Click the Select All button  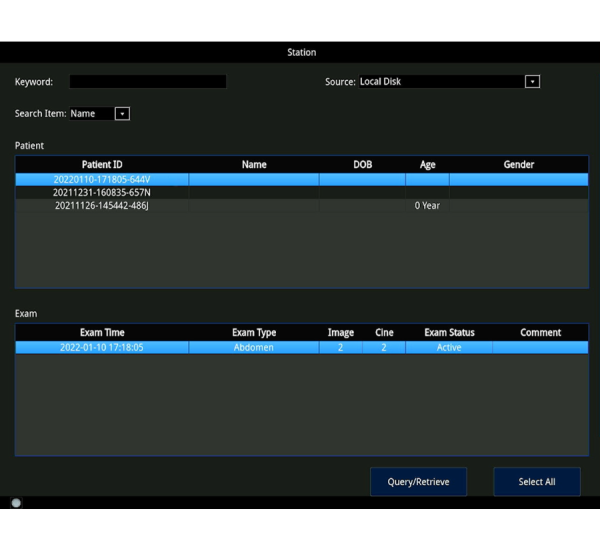point(537,482)
